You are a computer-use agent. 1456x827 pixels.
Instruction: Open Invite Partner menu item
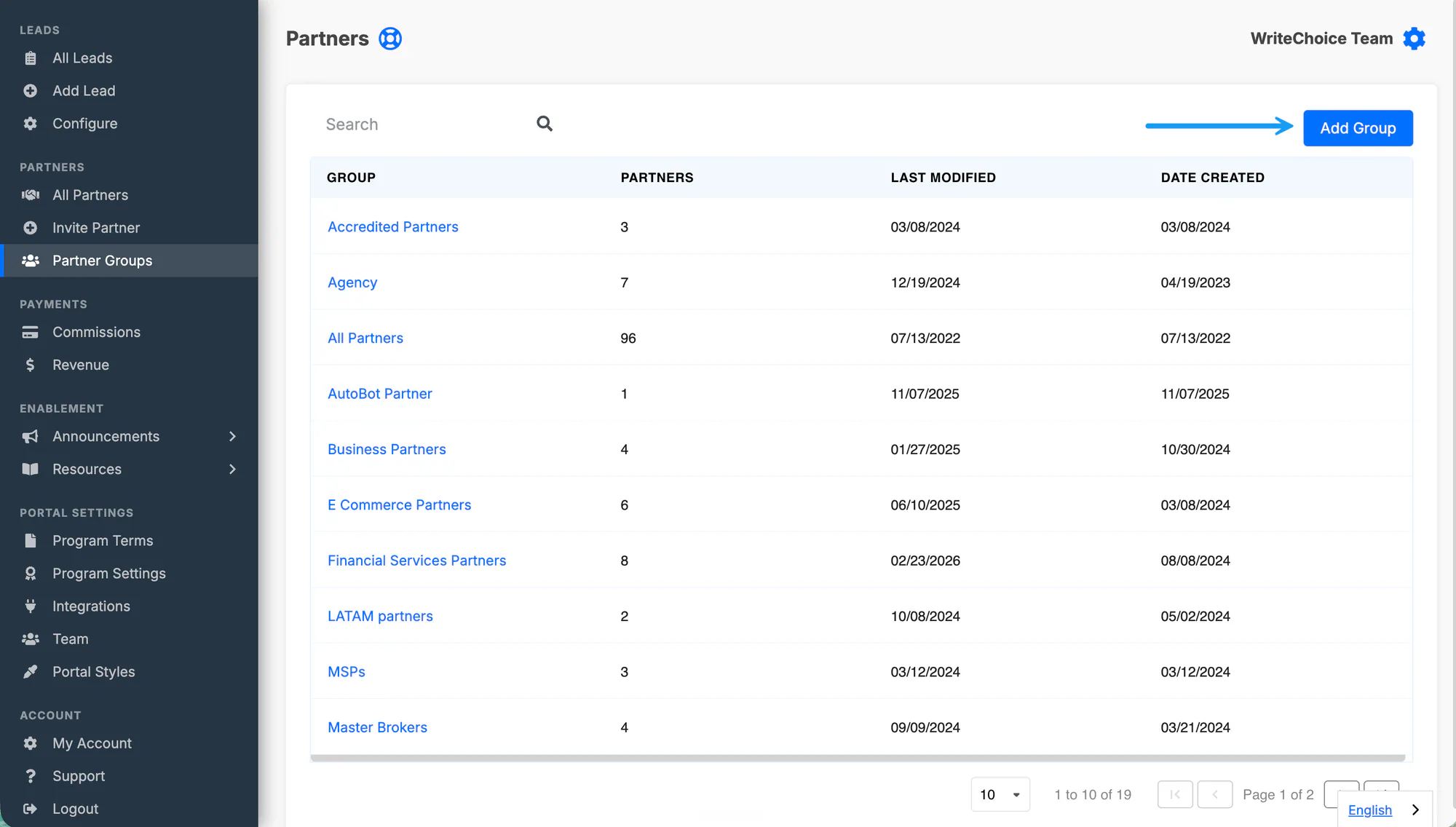tap(96, 228)
